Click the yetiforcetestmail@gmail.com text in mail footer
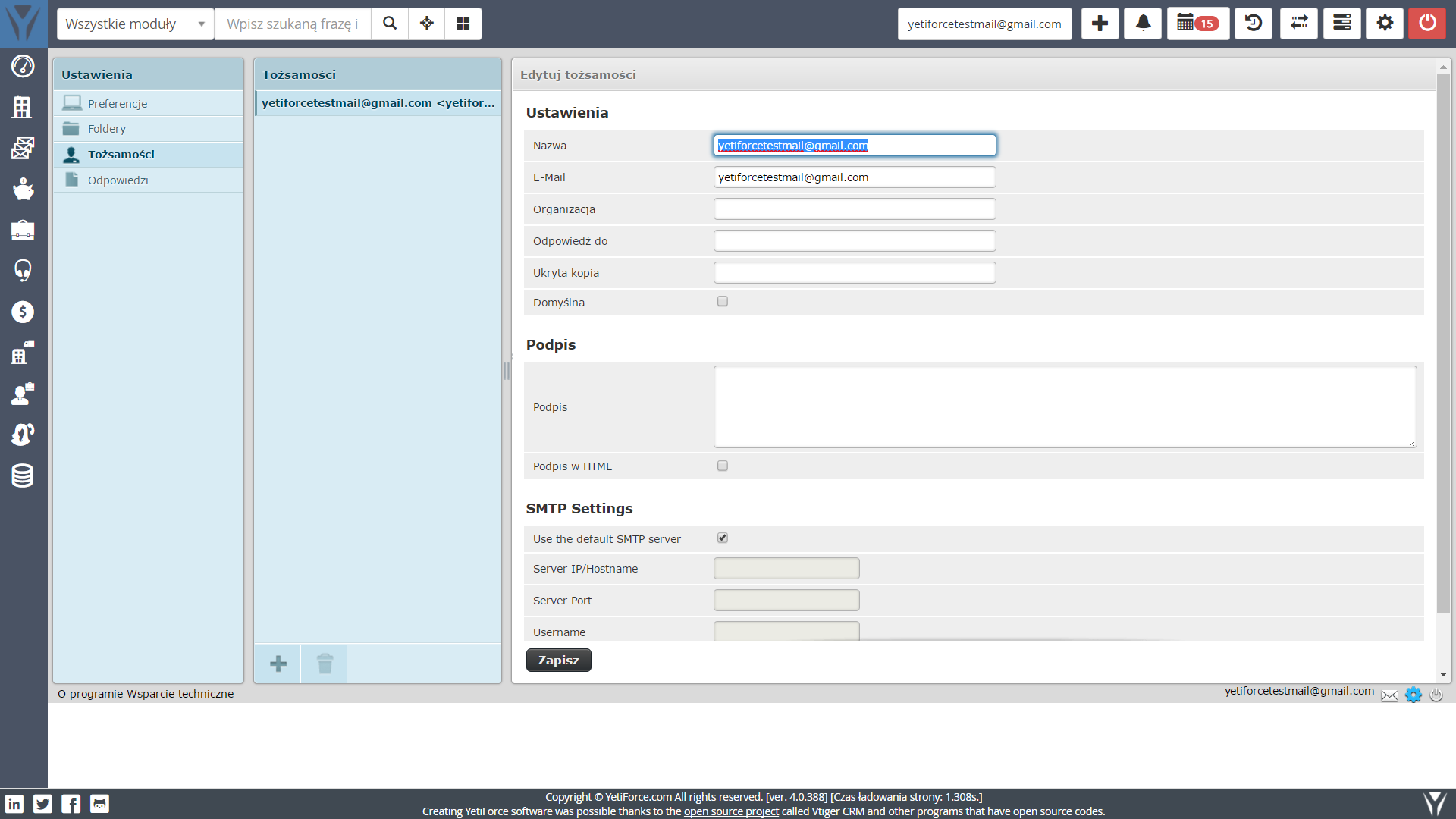This screenshot has height=819, width=1456. point(1299,691)
